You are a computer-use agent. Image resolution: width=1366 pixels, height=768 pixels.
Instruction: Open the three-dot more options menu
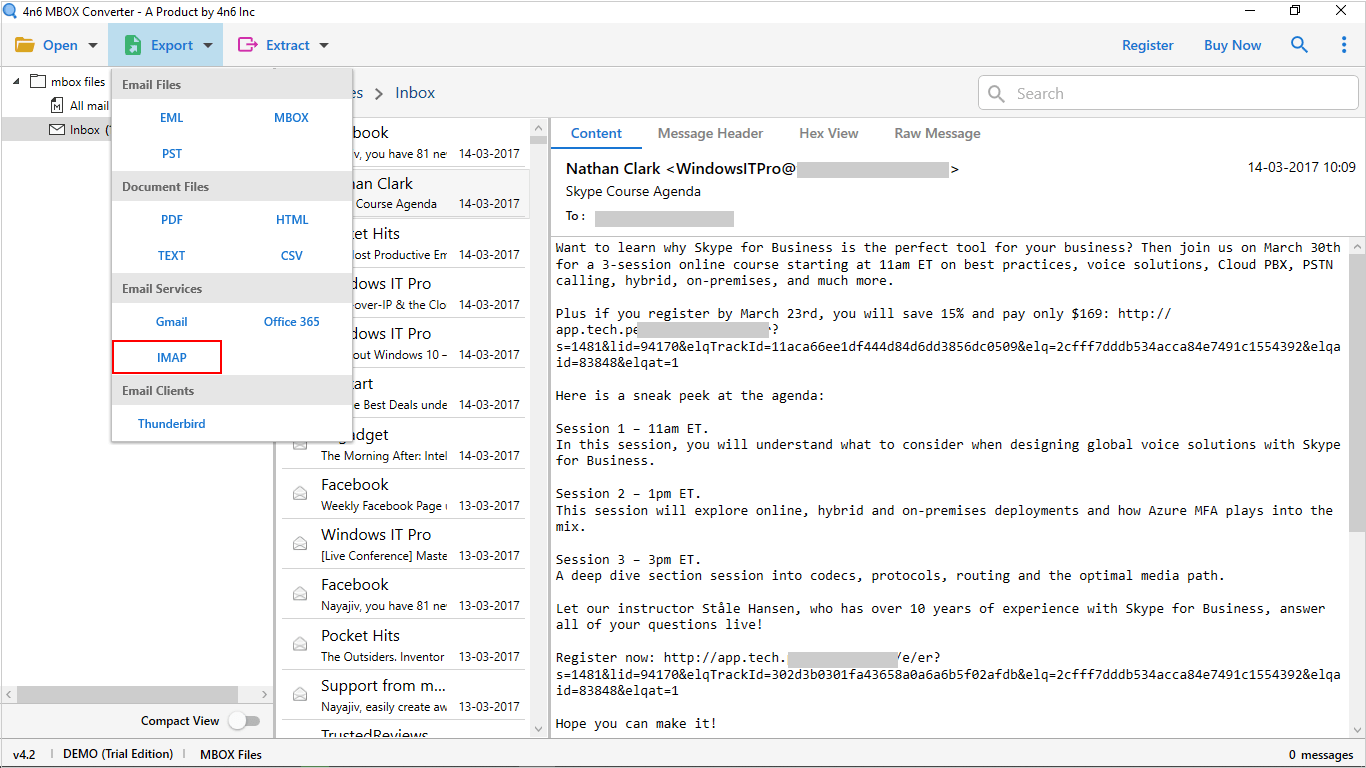(1344, 45)
